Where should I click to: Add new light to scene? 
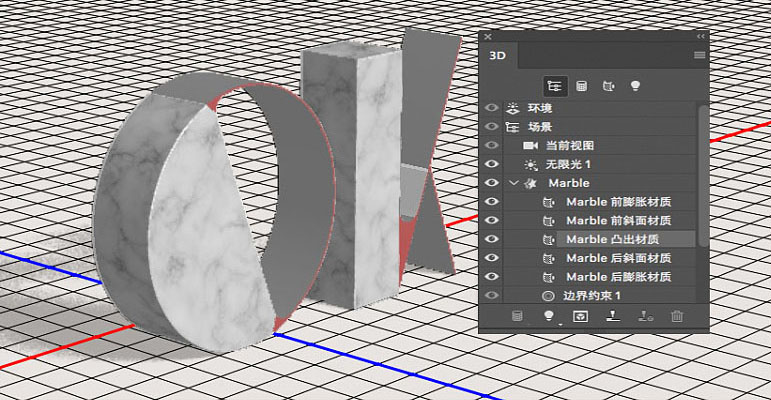[549, 316]
